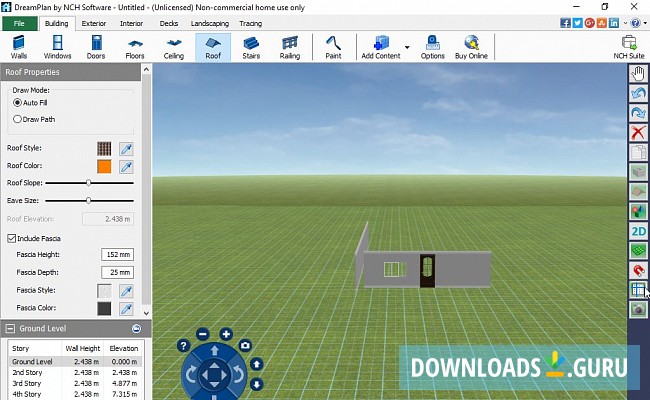Select the Walls tool
Viewport: 650px width, 400px height.
tap(19, 47)
